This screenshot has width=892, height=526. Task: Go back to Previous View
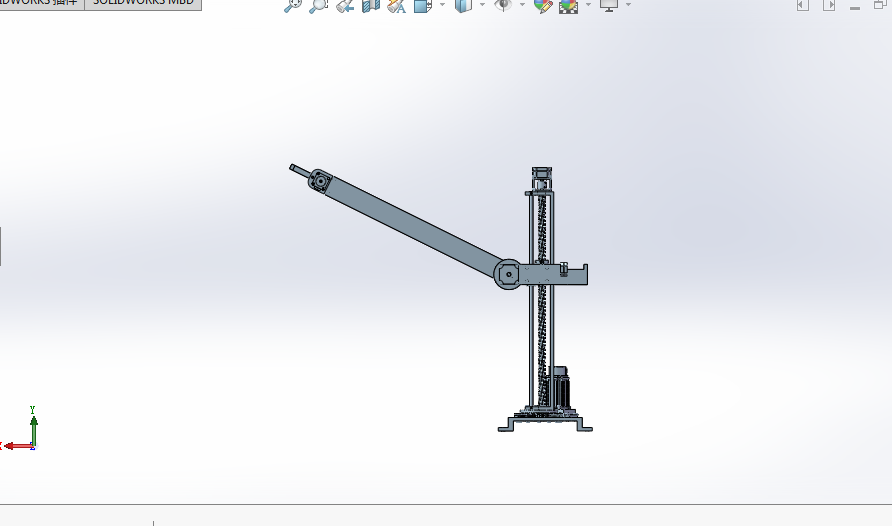point(345,6)
